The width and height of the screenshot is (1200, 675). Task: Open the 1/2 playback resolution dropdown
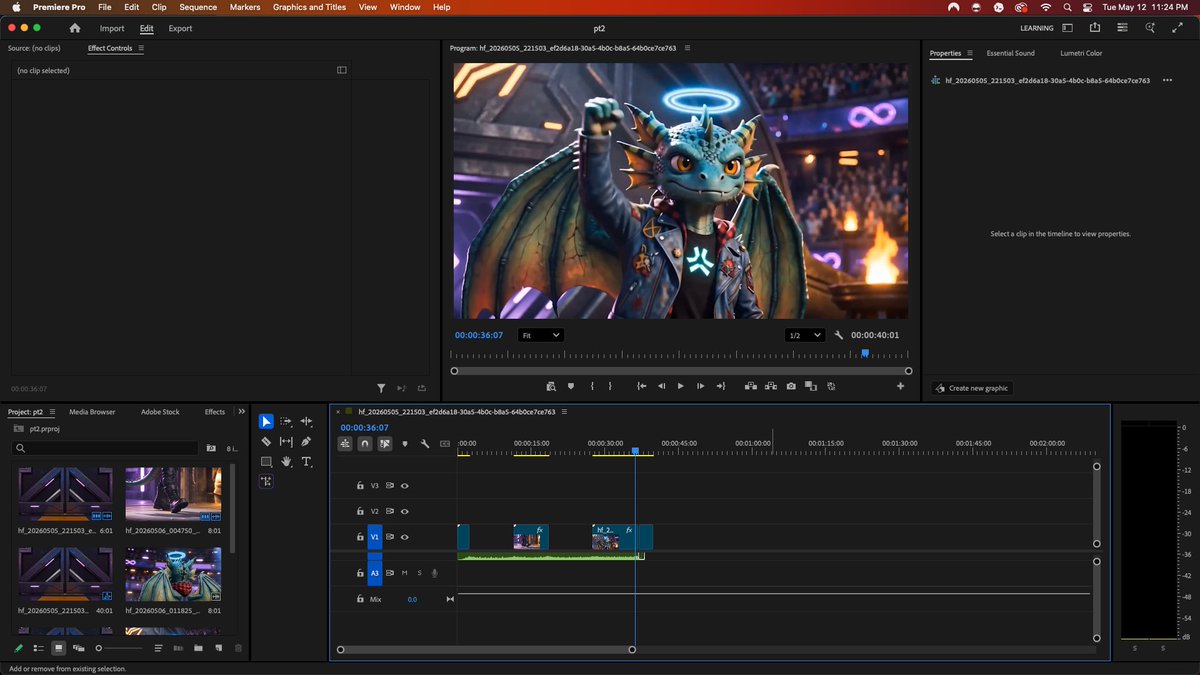click(x=805, y=336)
